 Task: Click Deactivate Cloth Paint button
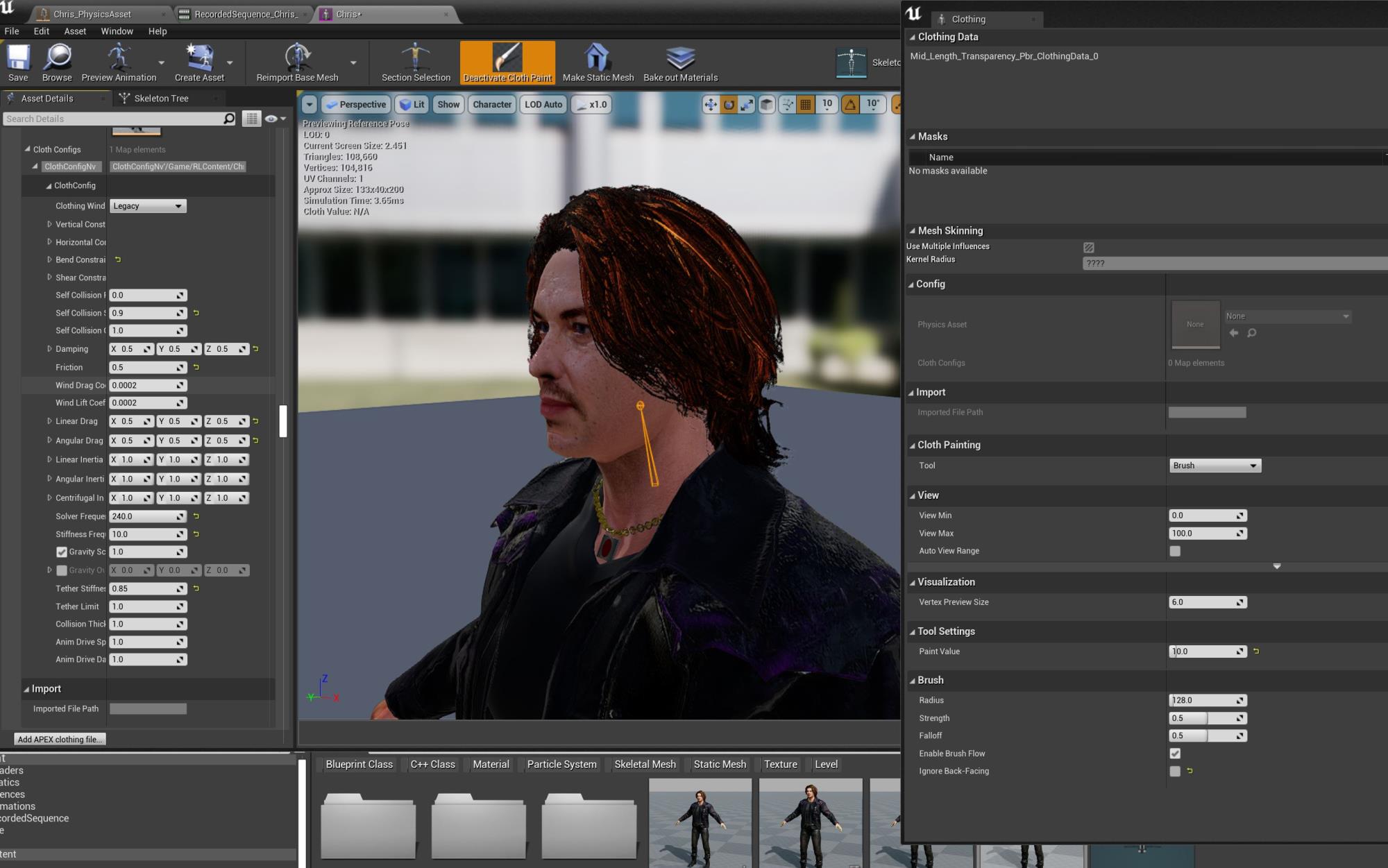click(507, 62)
